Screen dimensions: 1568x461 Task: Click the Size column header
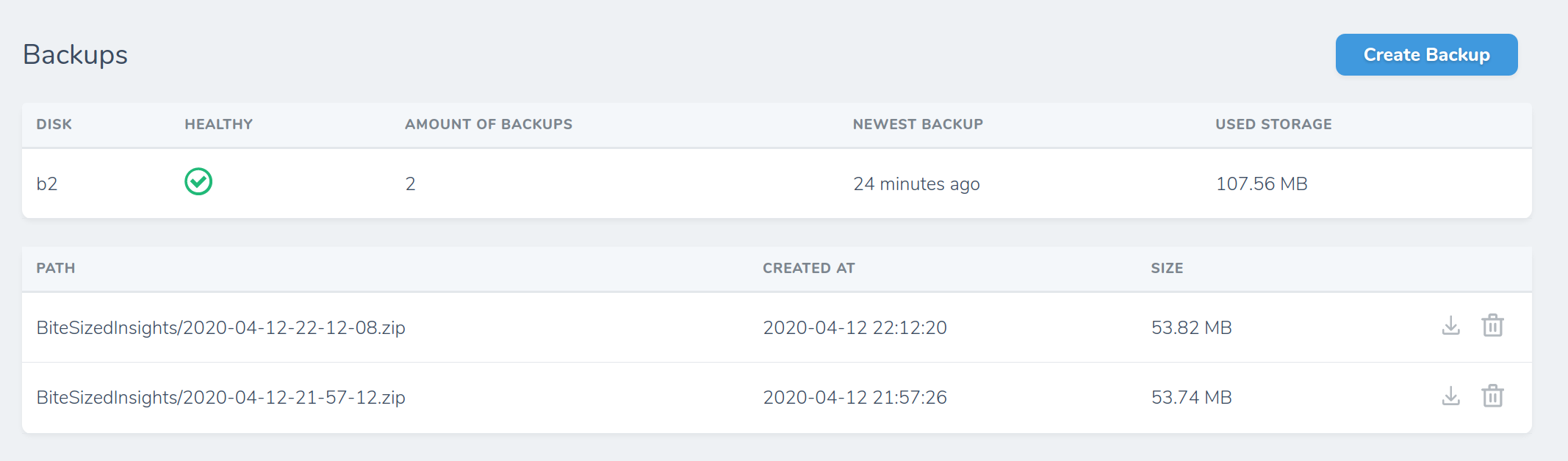[1167, 268]
